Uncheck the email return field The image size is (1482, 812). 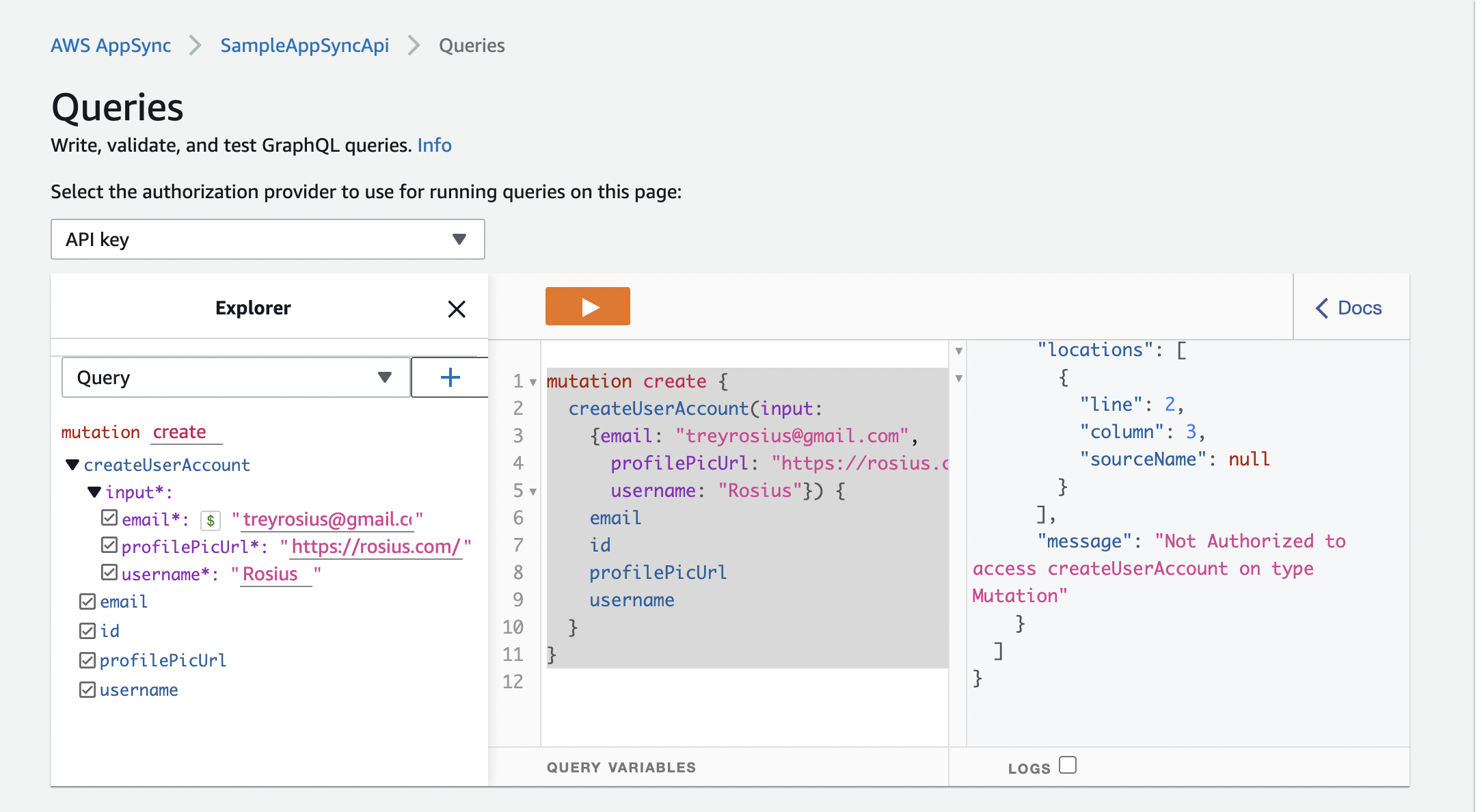[87, 601]
